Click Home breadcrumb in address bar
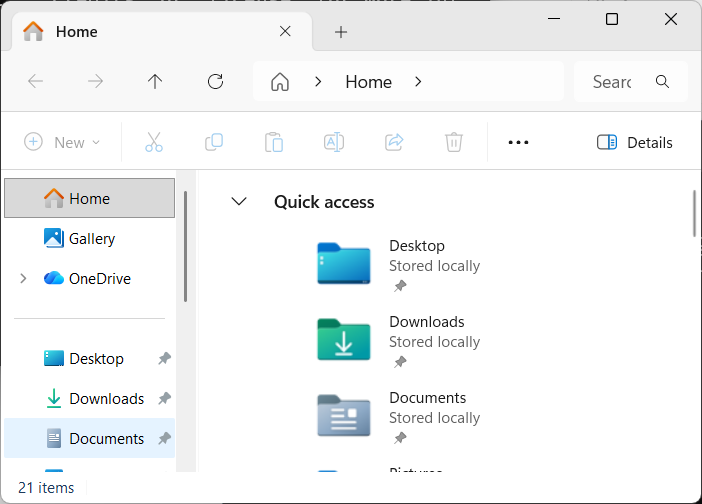 pos(368,82)
